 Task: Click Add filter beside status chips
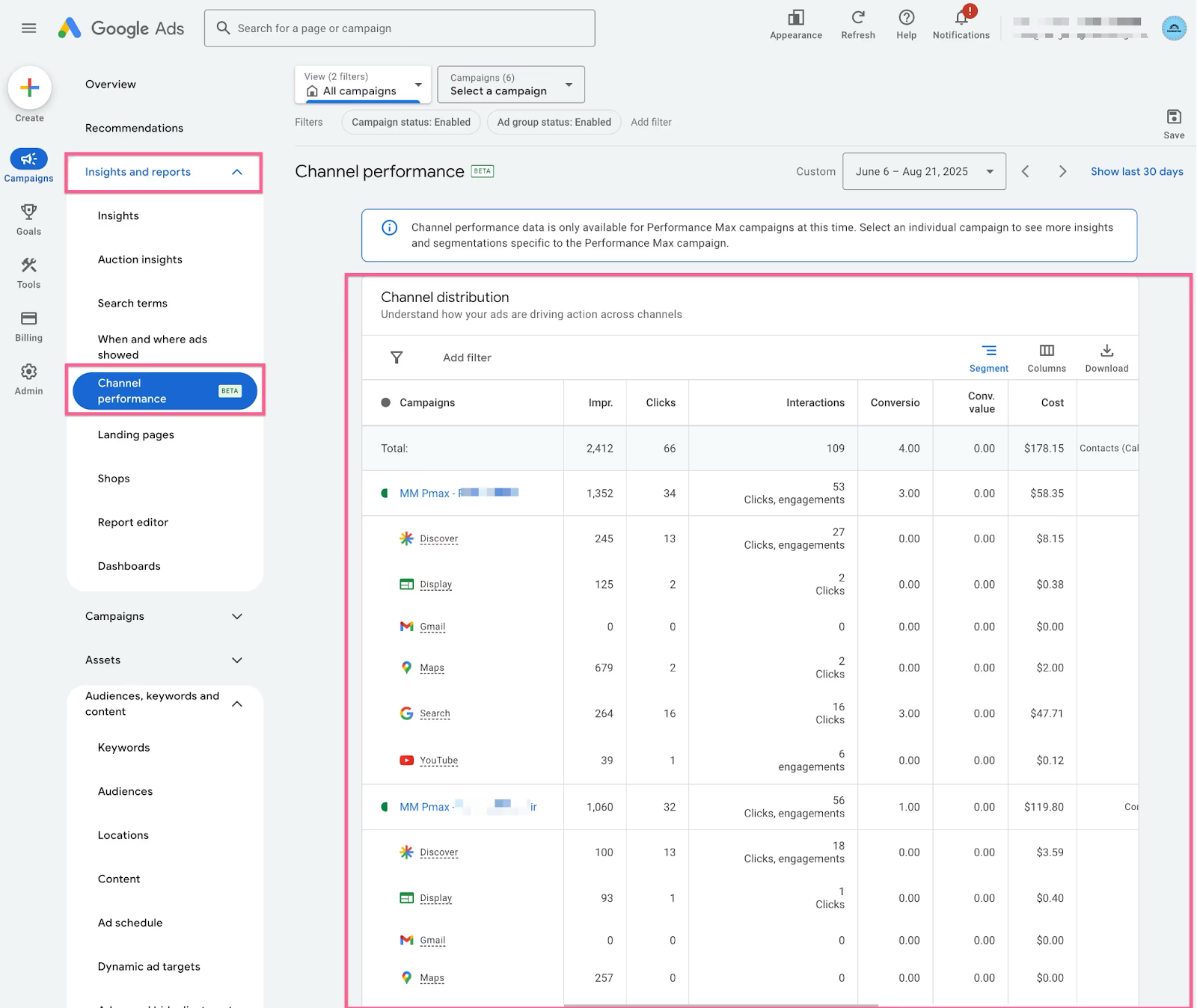pyautogui.click(x=651, y=122)
